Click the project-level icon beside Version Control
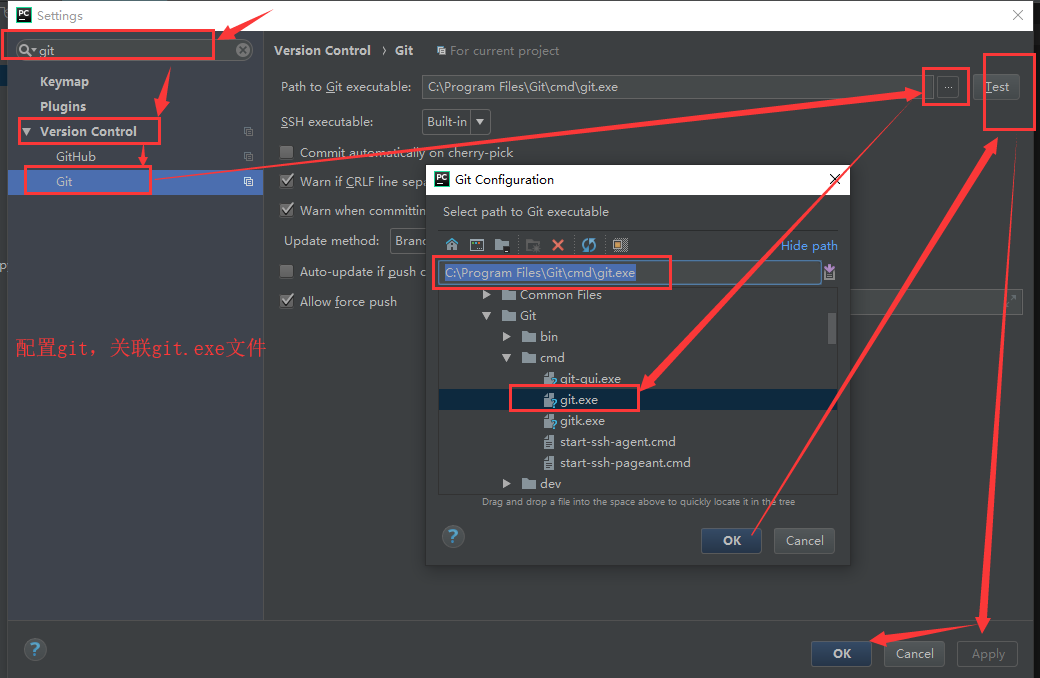 [x=248, y=131]
